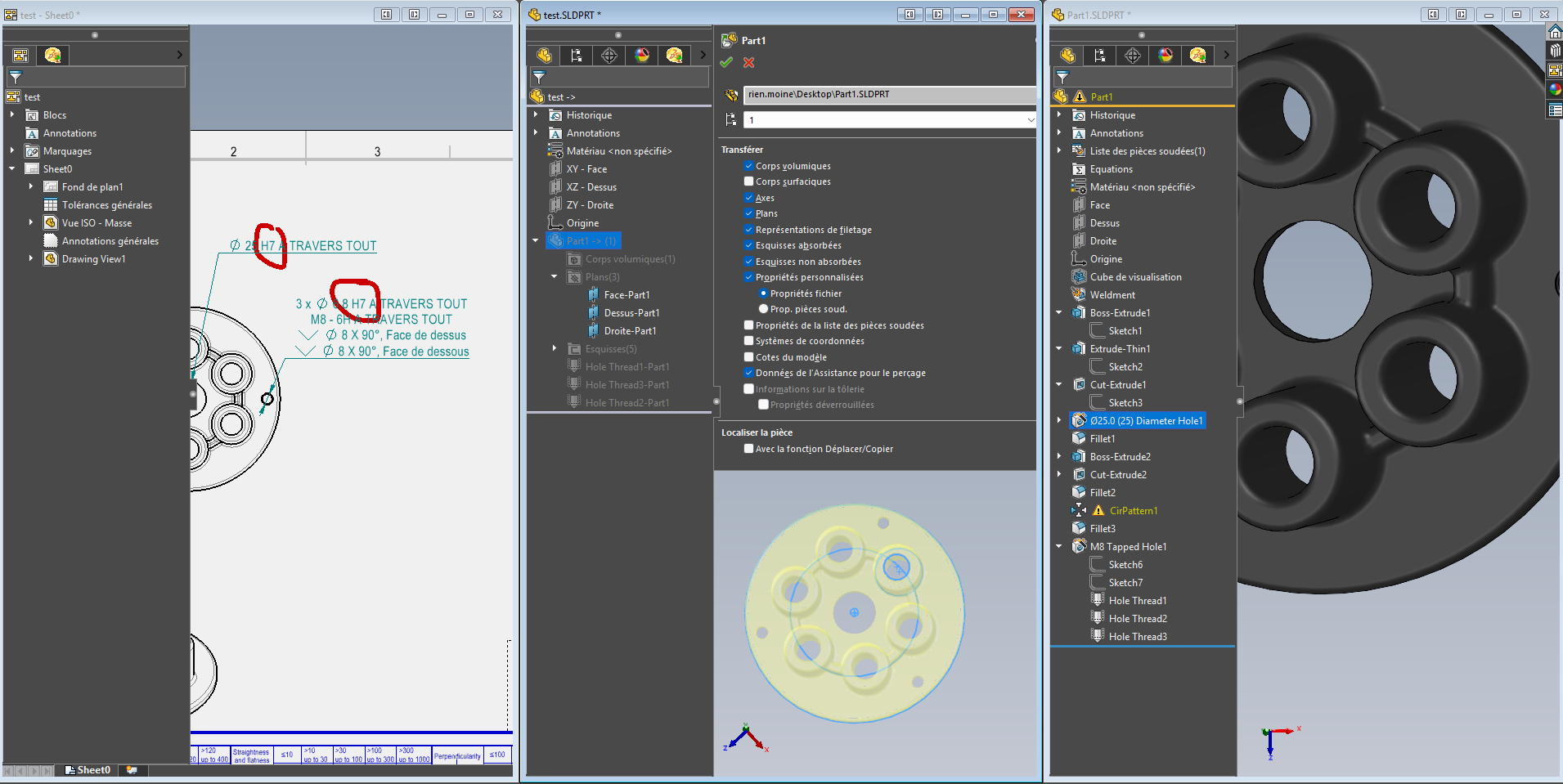Viewport: 1563px width, 784px height.
Task: Enable the Corps surfaciques checkbox
Action: (x=748, y=181)
